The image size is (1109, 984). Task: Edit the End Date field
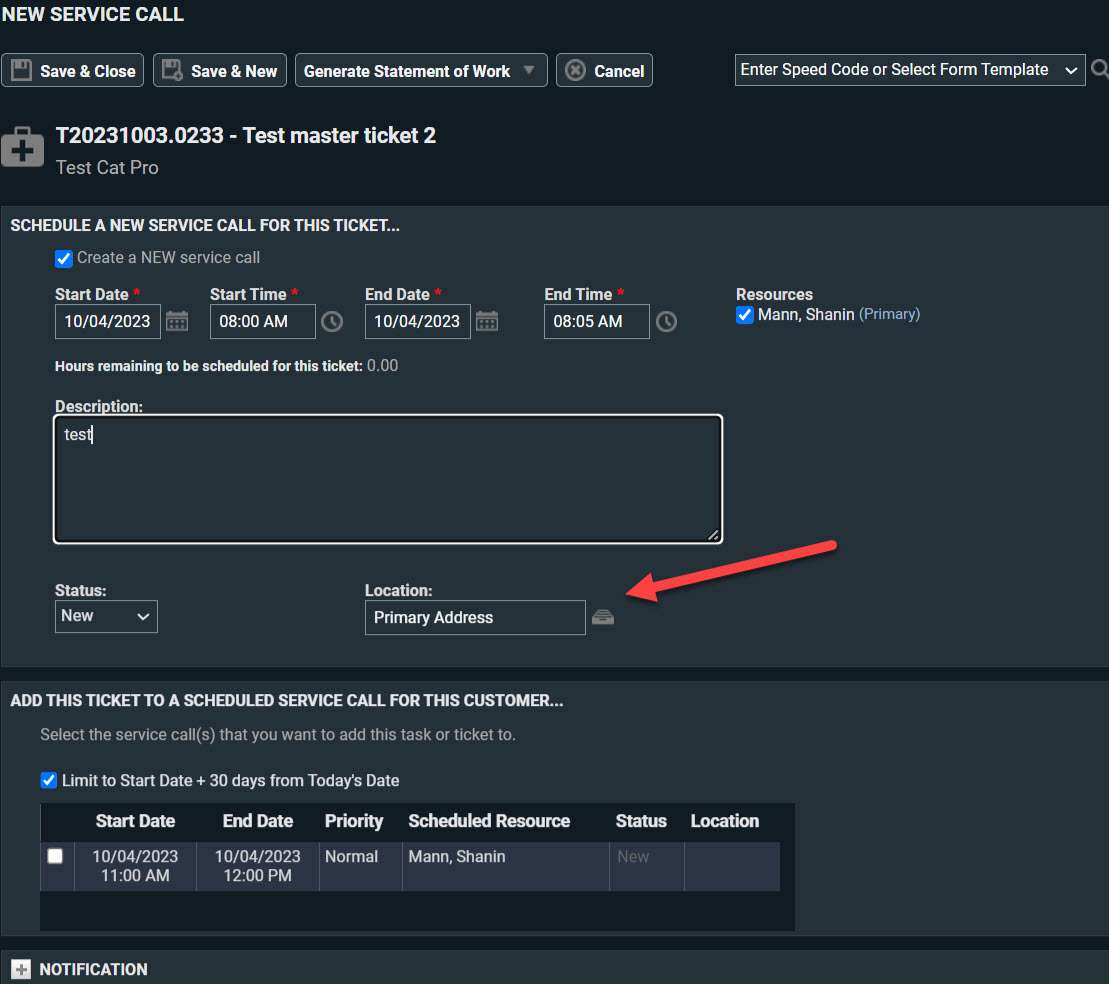click(417, 322)
